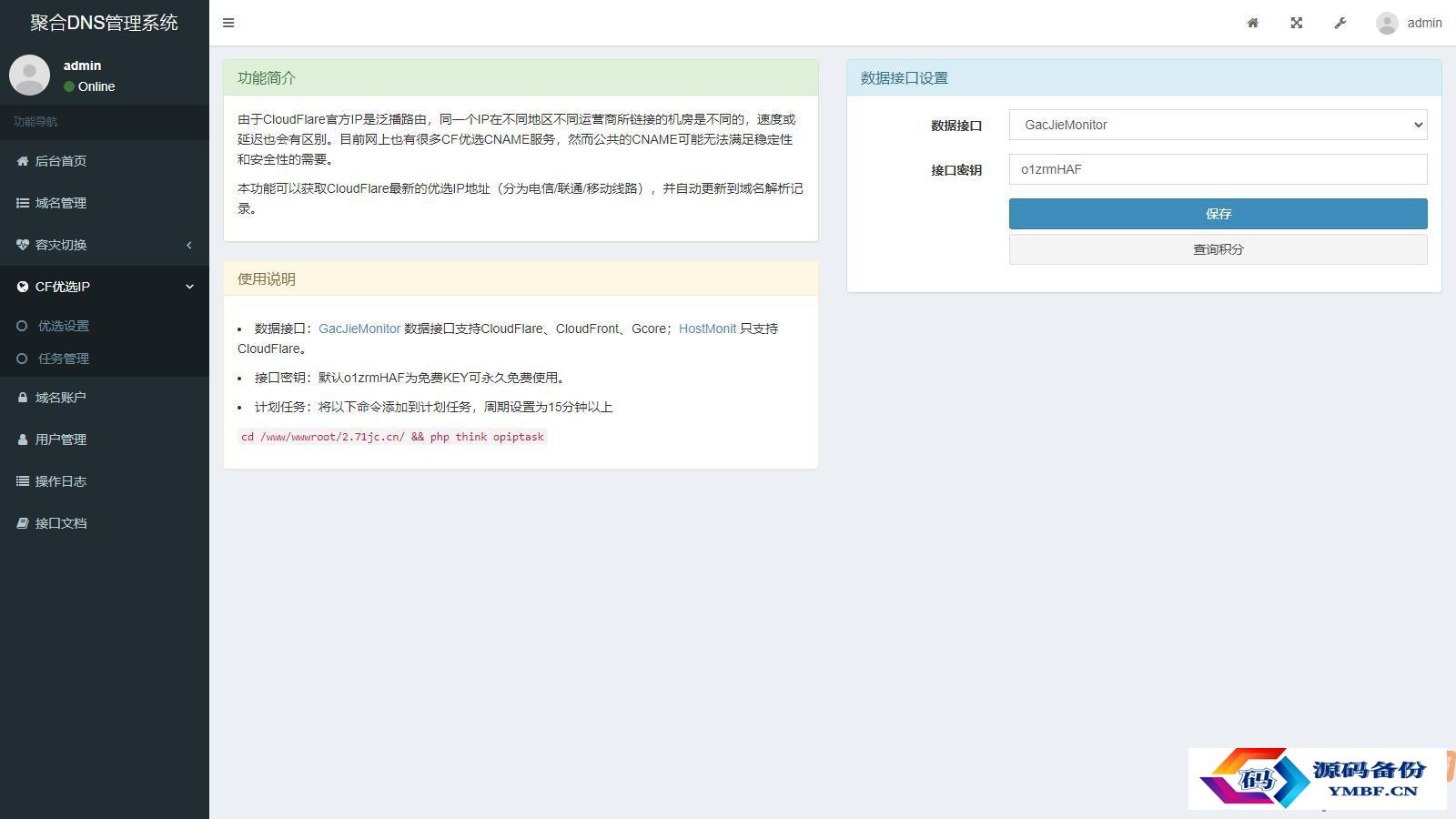Open the wrench settings icon
1456x819 pixels.
[x=1340, y=23]
